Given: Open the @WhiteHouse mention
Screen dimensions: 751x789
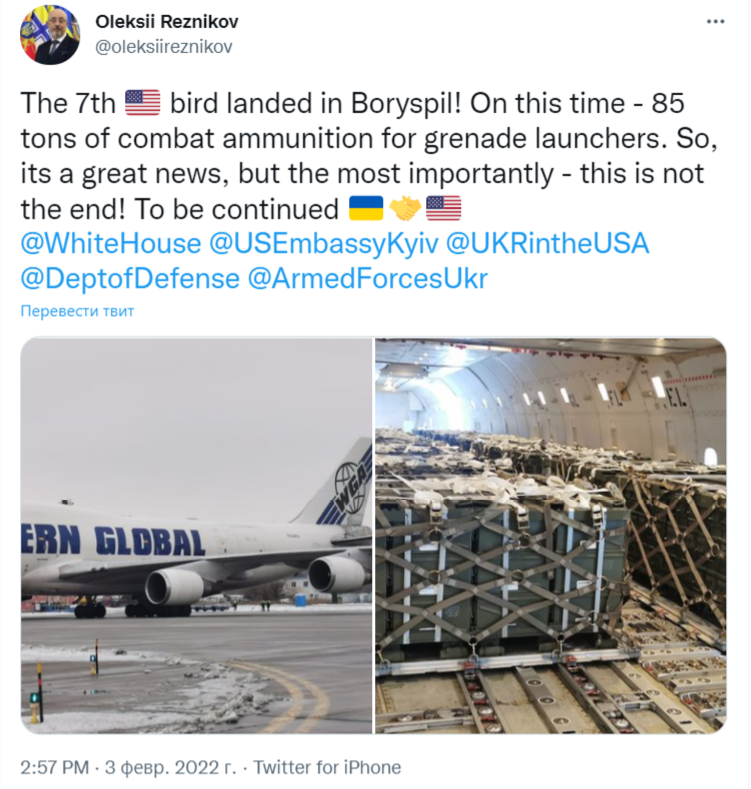Looking at the screenshot, I should 111,244.
